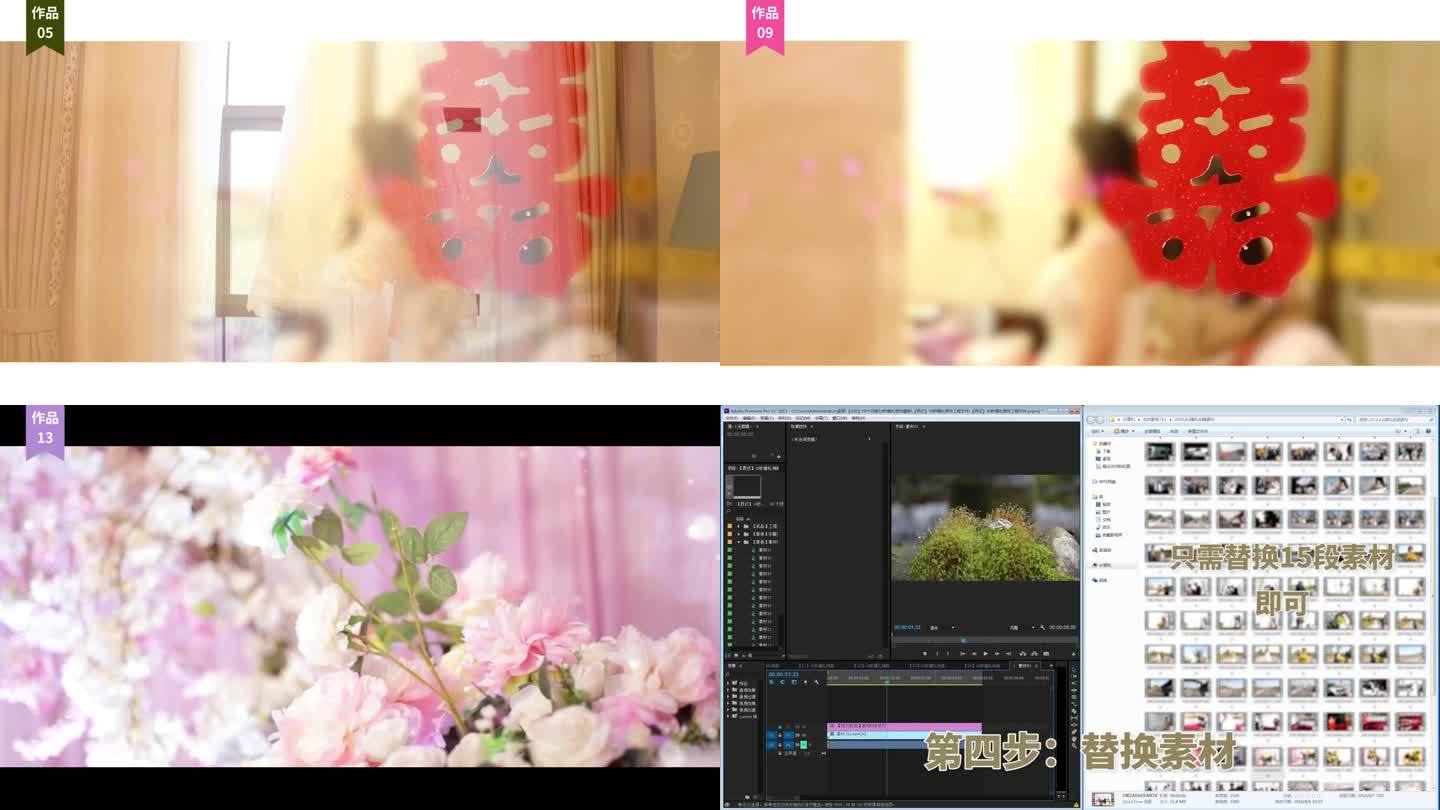Toggle V1 track targeting in the timeline
1440x810 pixels.
coord(789,735)
